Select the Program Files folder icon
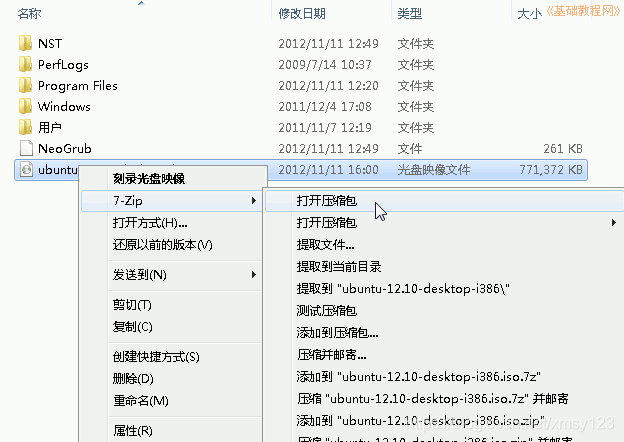Viewport: 624px width, 442px height. [x=25, y=85]
